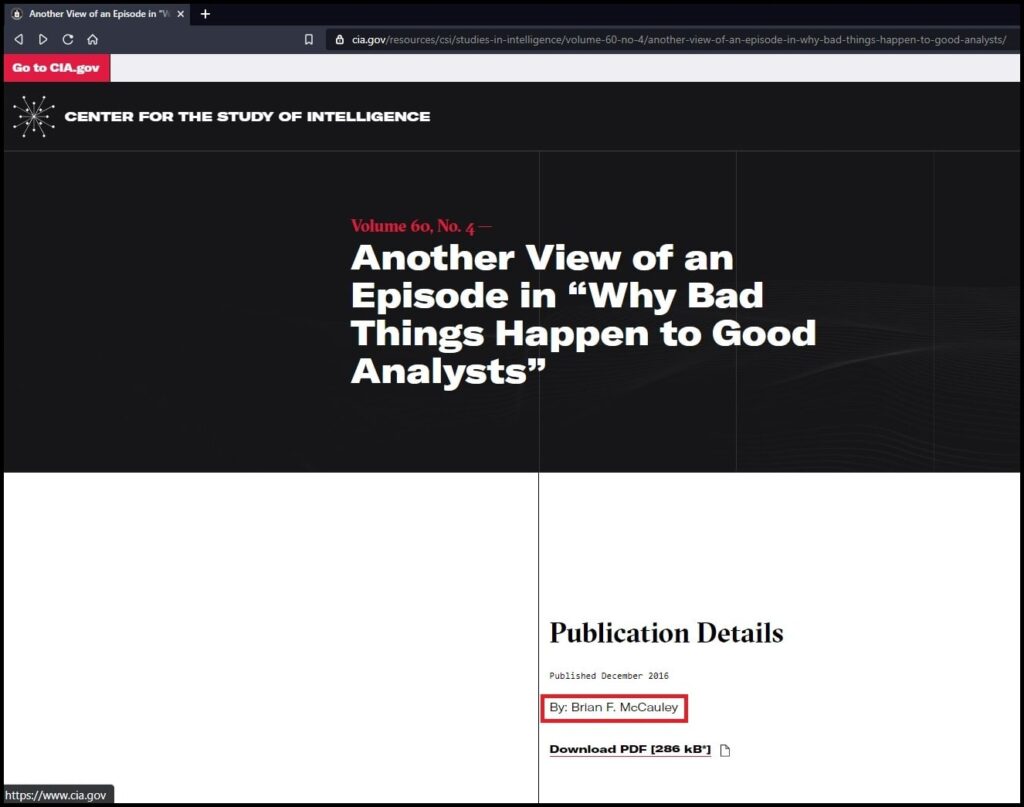The height and width of the screenshot is (807, 1024).
Task: Click the padlock site security icon
Action: [340, 40]
